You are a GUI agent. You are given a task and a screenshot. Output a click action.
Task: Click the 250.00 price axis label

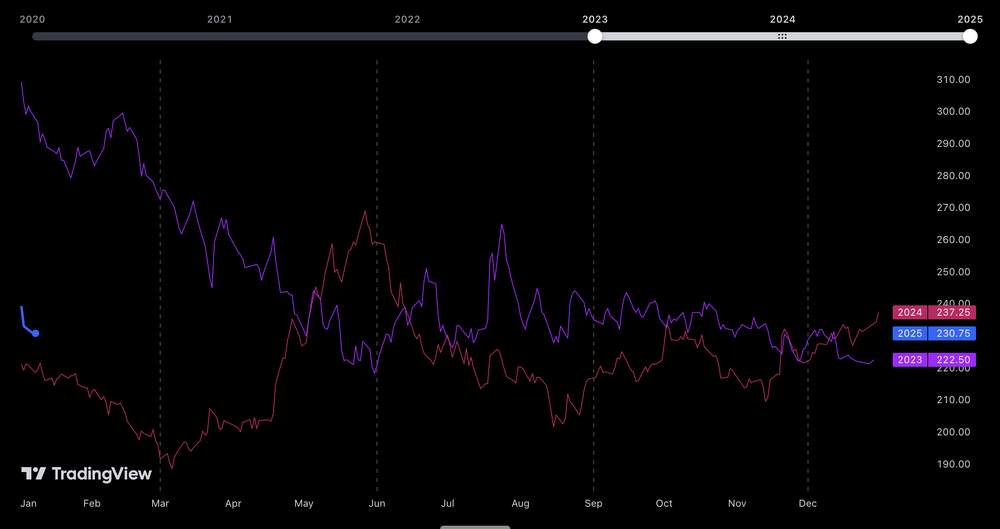[952, 272]
